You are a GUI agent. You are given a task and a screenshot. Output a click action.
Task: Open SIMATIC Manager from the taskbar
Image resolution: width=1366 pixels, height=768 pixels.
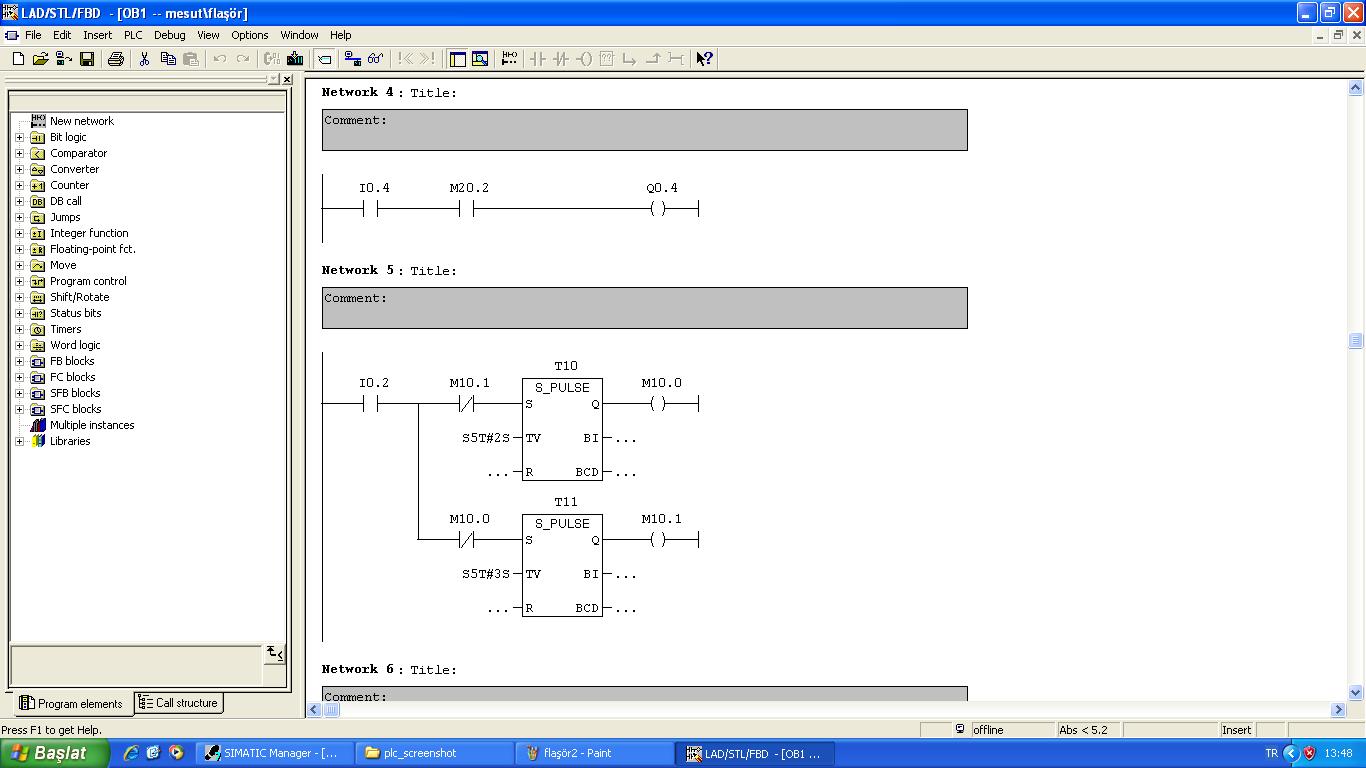tap(275, 753)
